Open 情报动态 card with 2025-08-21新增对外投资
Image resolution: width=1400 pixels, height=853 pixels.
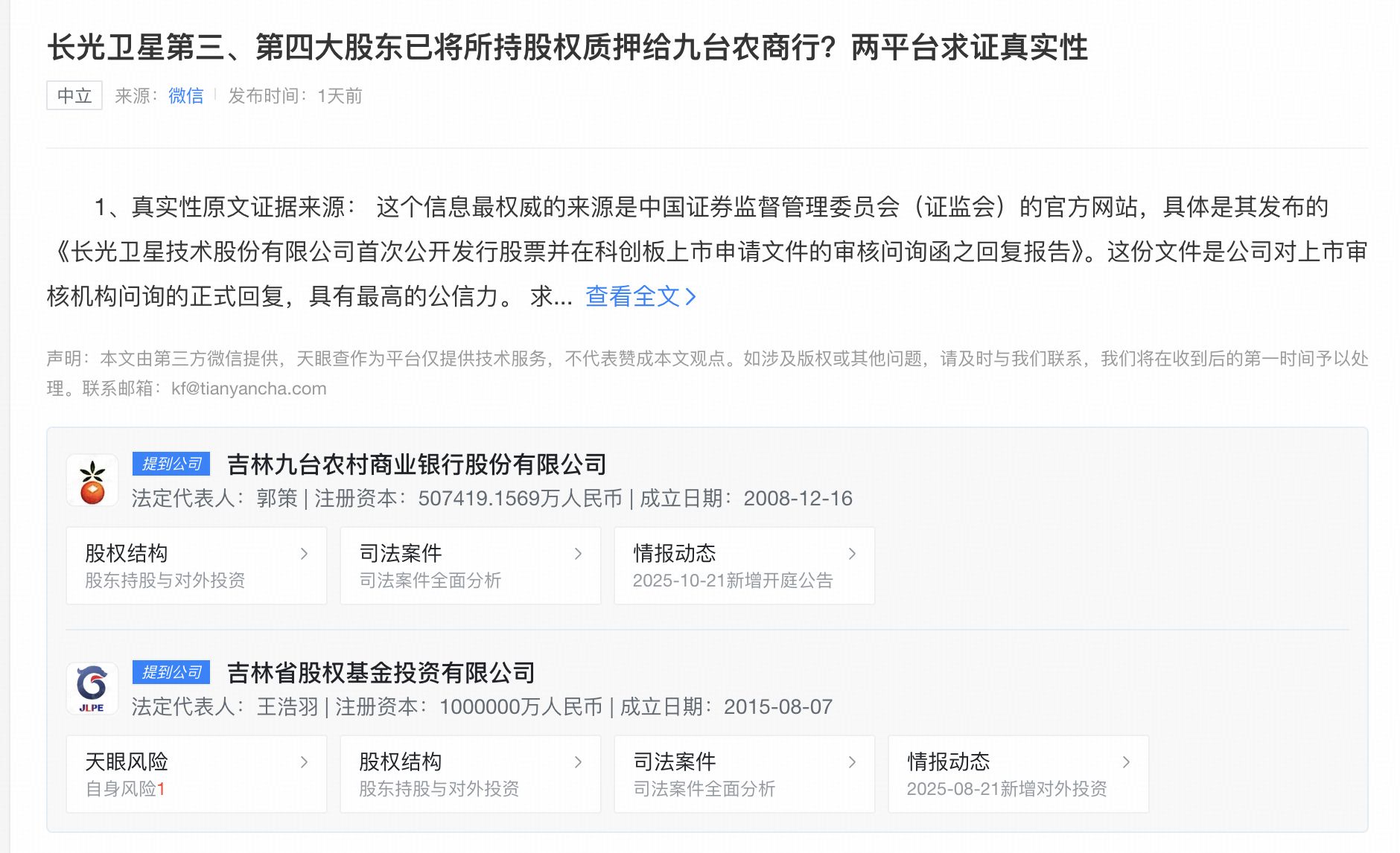1019,774
